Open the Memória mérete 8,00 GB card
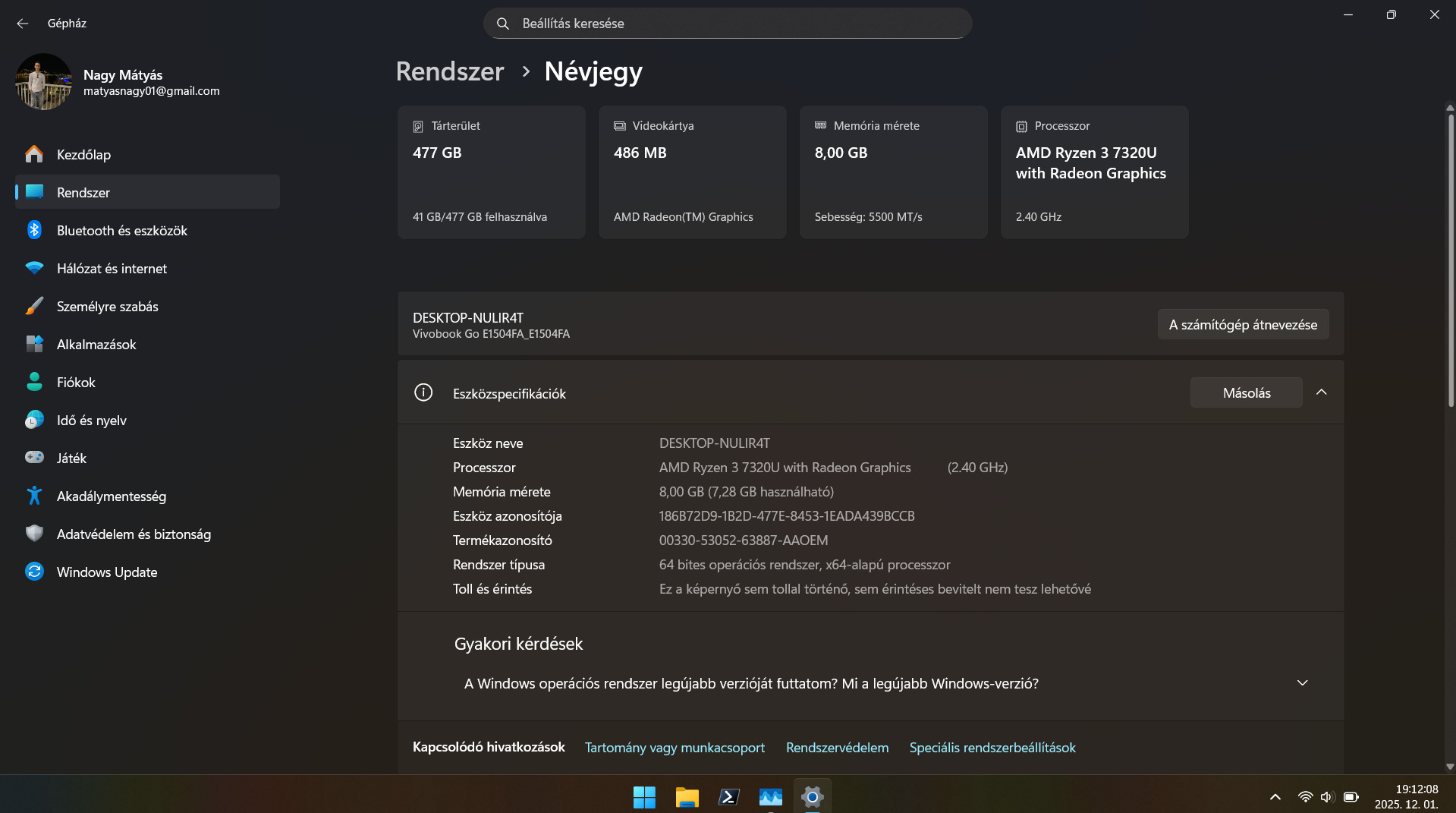 tap(893, 172)
